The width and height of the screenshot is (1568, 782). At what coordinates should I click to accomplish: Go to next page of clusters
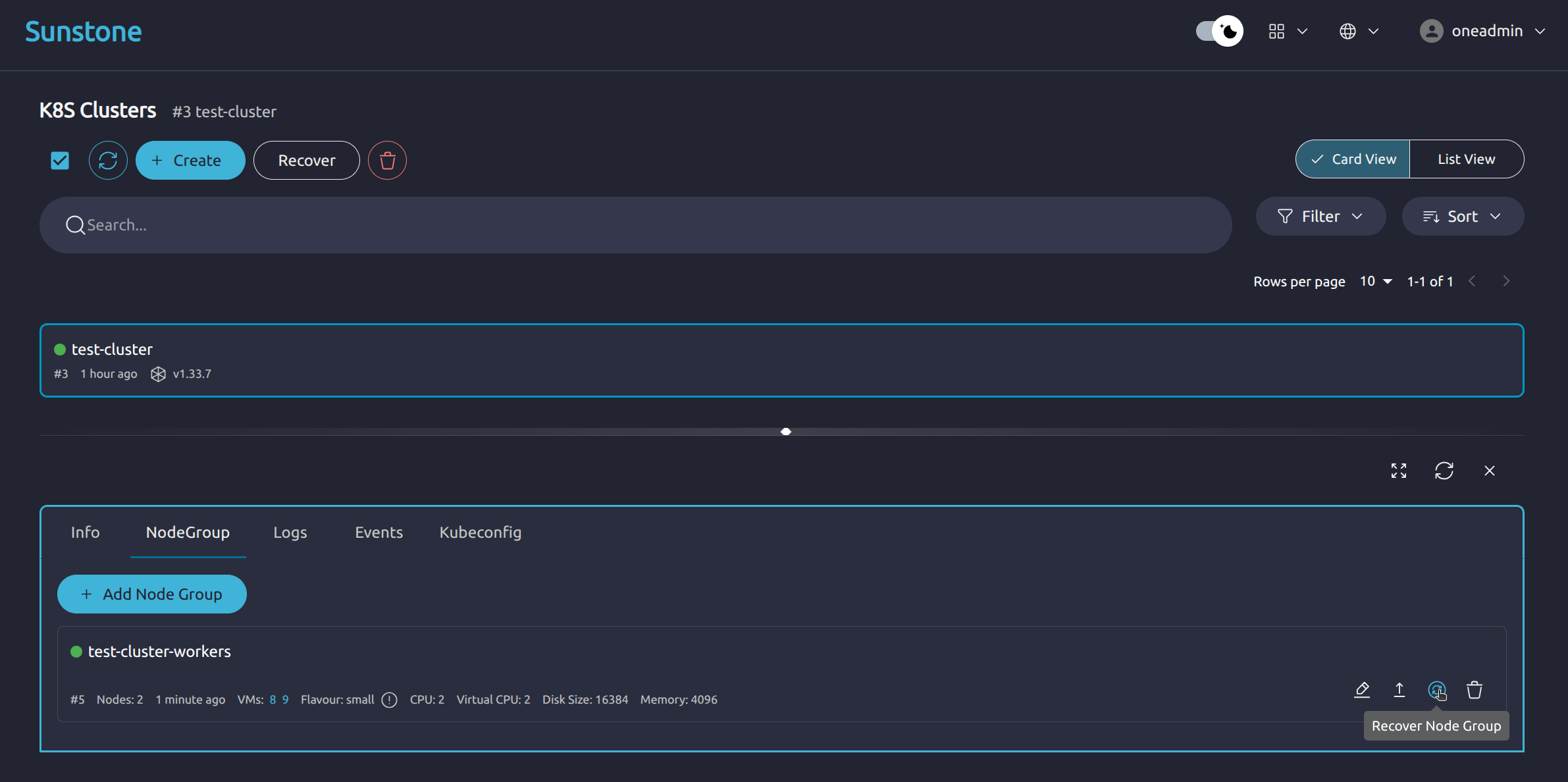(x=1506, y=281)
